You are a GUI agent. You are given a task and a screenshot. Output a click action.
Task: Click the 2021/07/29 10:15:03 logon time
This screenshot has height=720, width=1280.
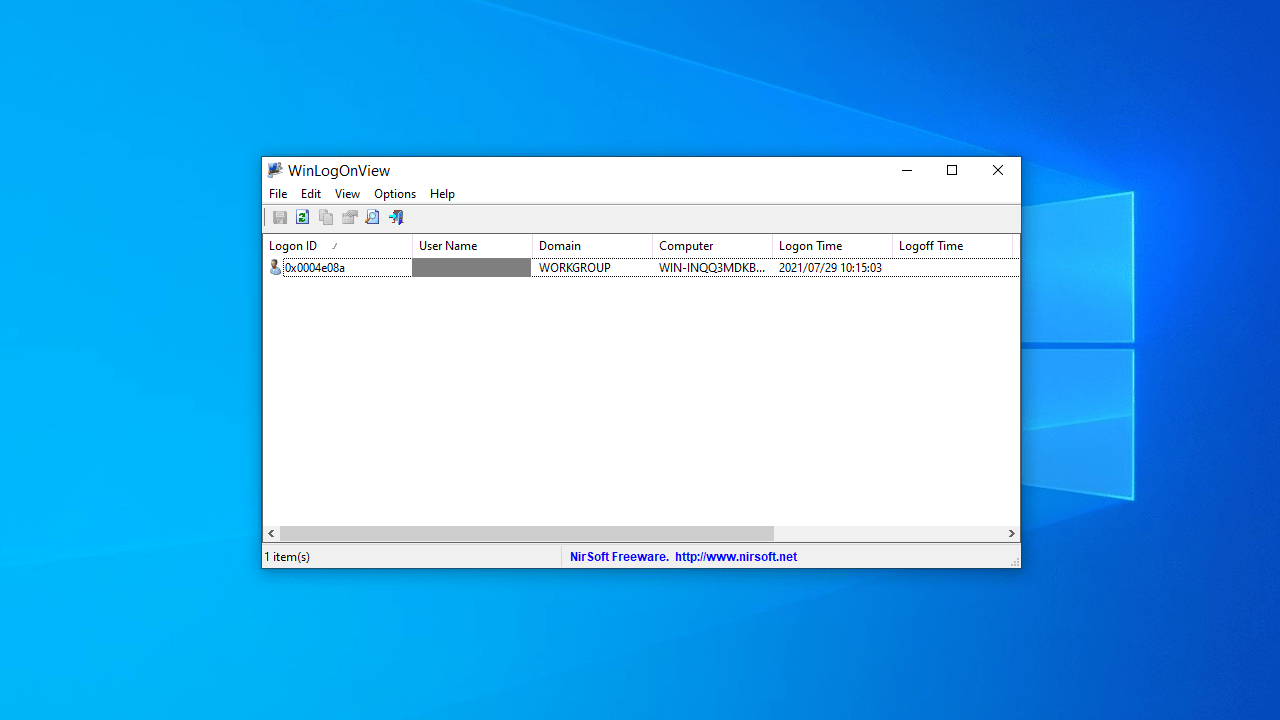tap(830, 268)
